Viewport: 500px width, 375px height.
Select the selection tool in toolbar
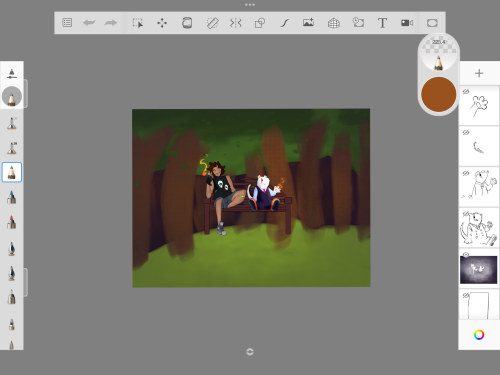[x=138, y=23]
